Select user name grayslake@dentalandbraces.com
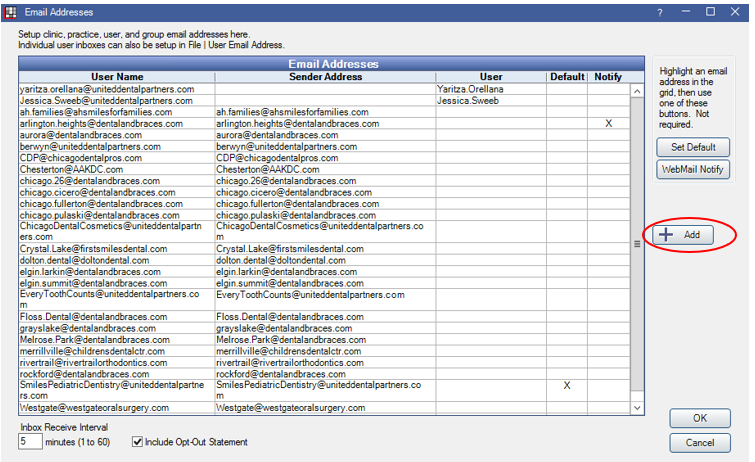Viewport: 755px width, 462px height. (88, 329)
